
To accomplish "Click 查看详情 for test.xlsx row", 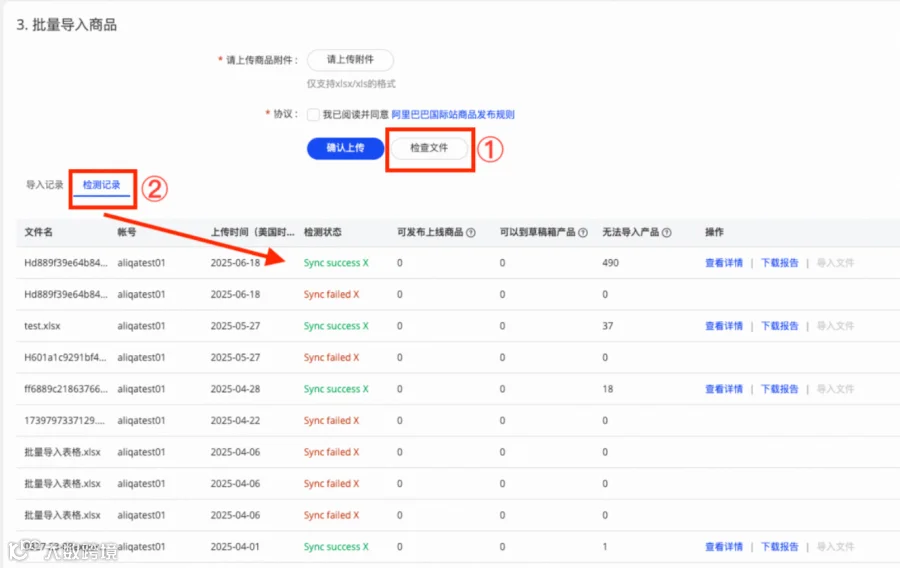I will click(x=723, y=326).
